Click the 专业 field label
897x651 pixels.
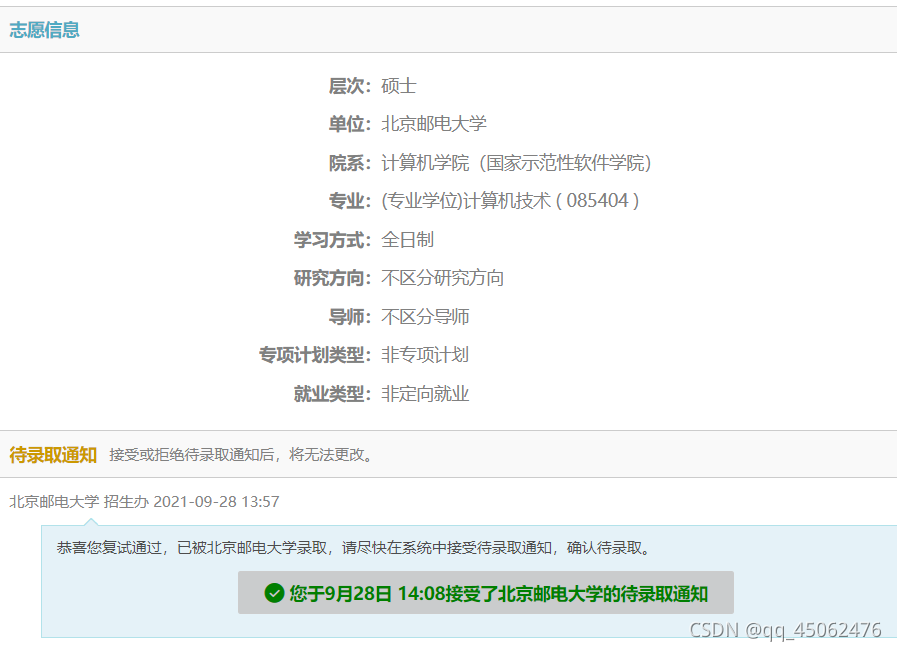click(350, 201)
